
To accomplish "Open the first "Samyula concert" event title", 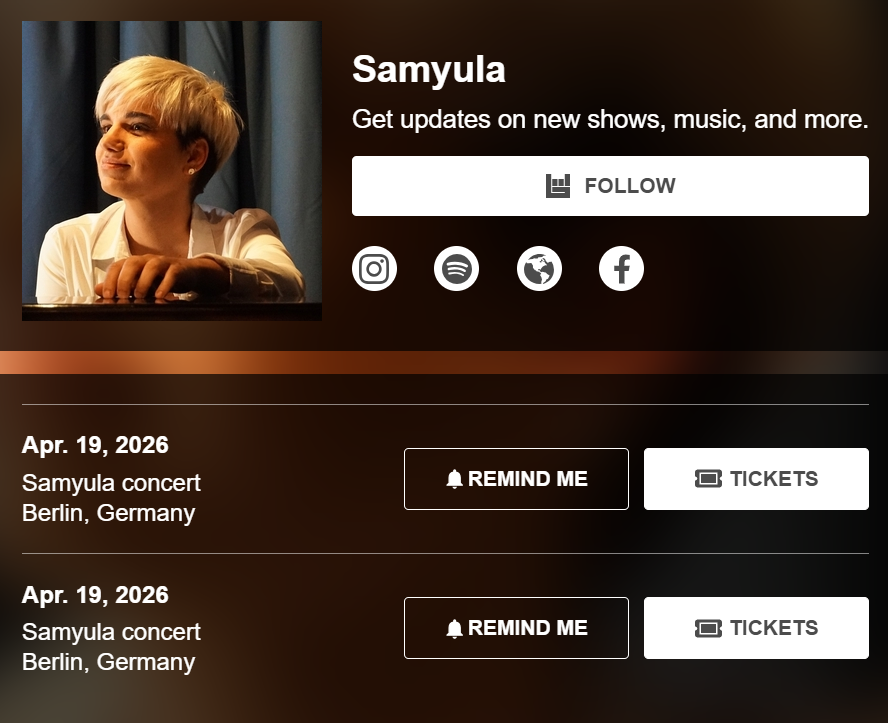I will (111, 483).
